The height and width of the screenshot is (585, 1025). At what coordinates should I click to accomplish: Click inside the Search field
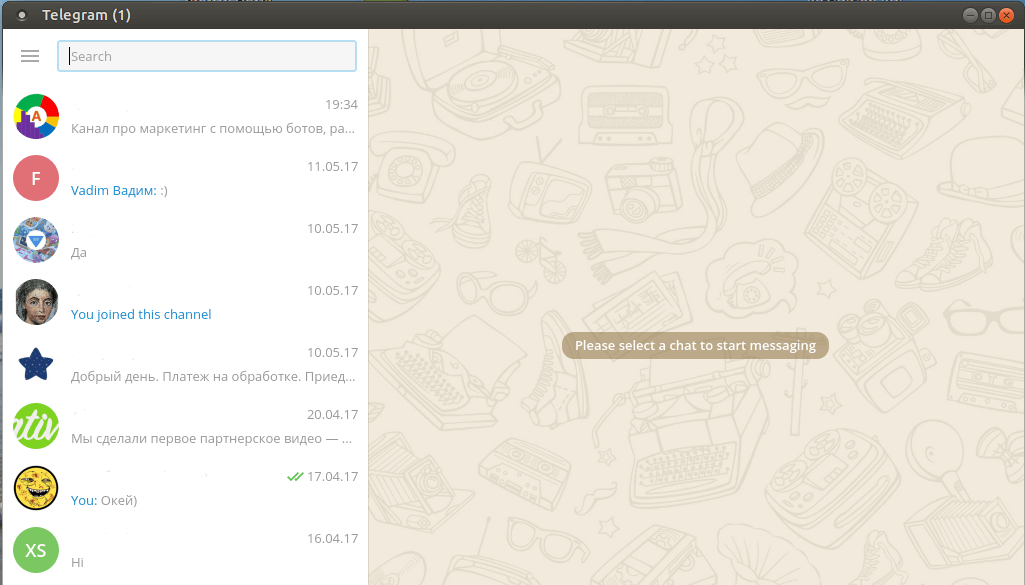click(x=206, y=56)
